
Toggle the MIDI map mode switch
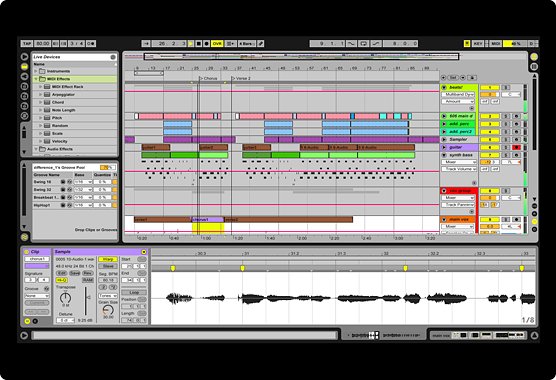point(495,44)
